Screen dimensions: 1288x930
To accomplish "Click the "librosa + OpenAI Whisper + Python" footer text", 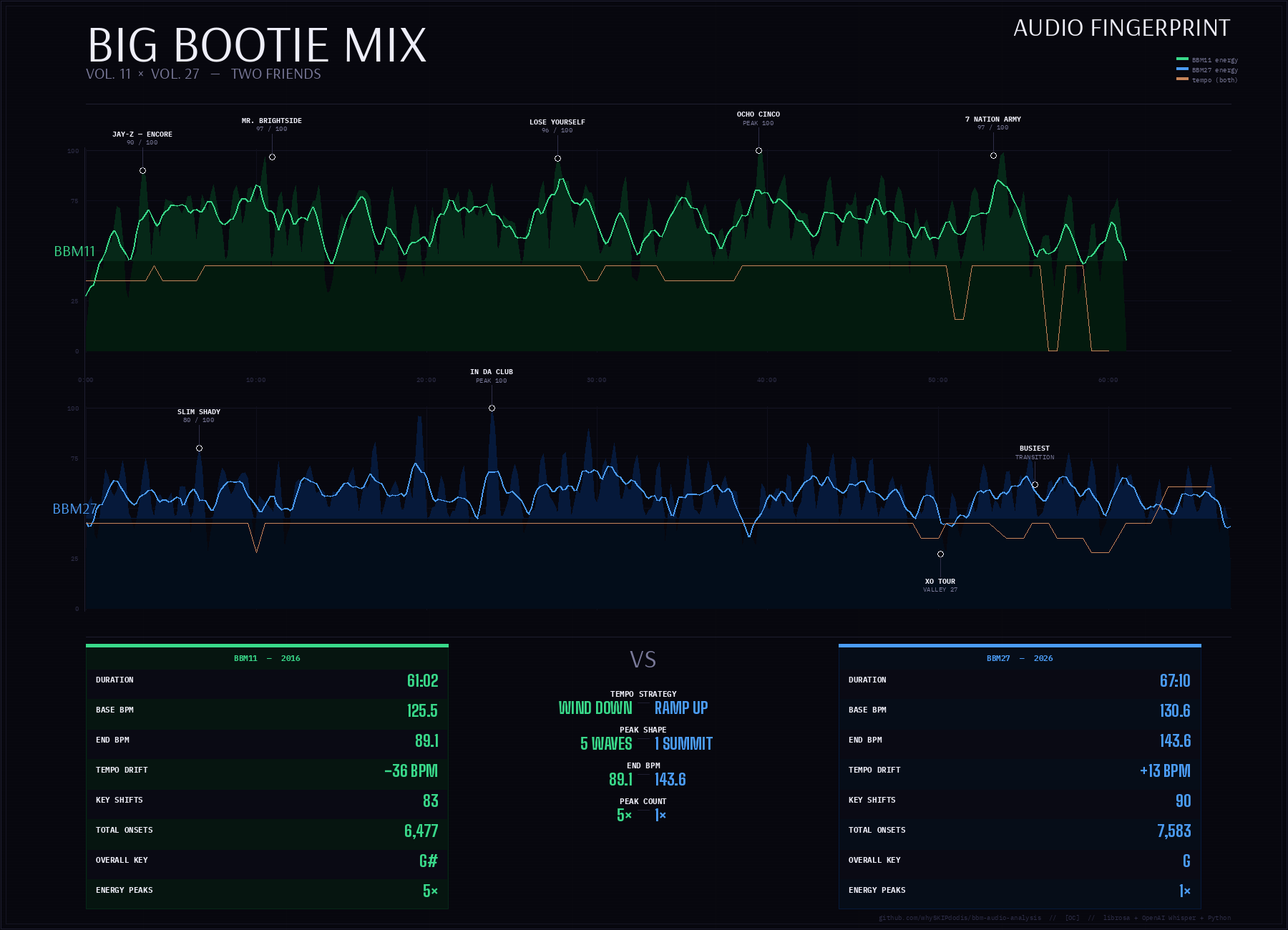I will [x=1167, y=918].
